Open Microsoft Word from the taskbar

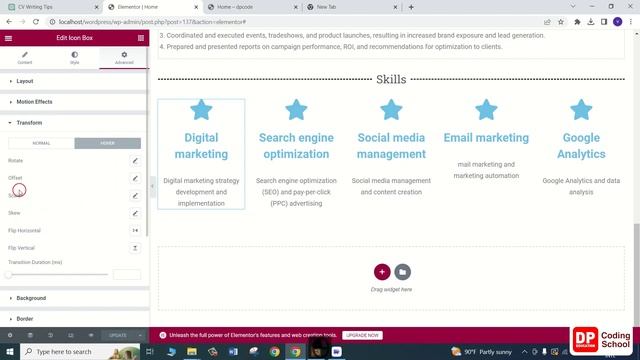[x=233, y=351]
